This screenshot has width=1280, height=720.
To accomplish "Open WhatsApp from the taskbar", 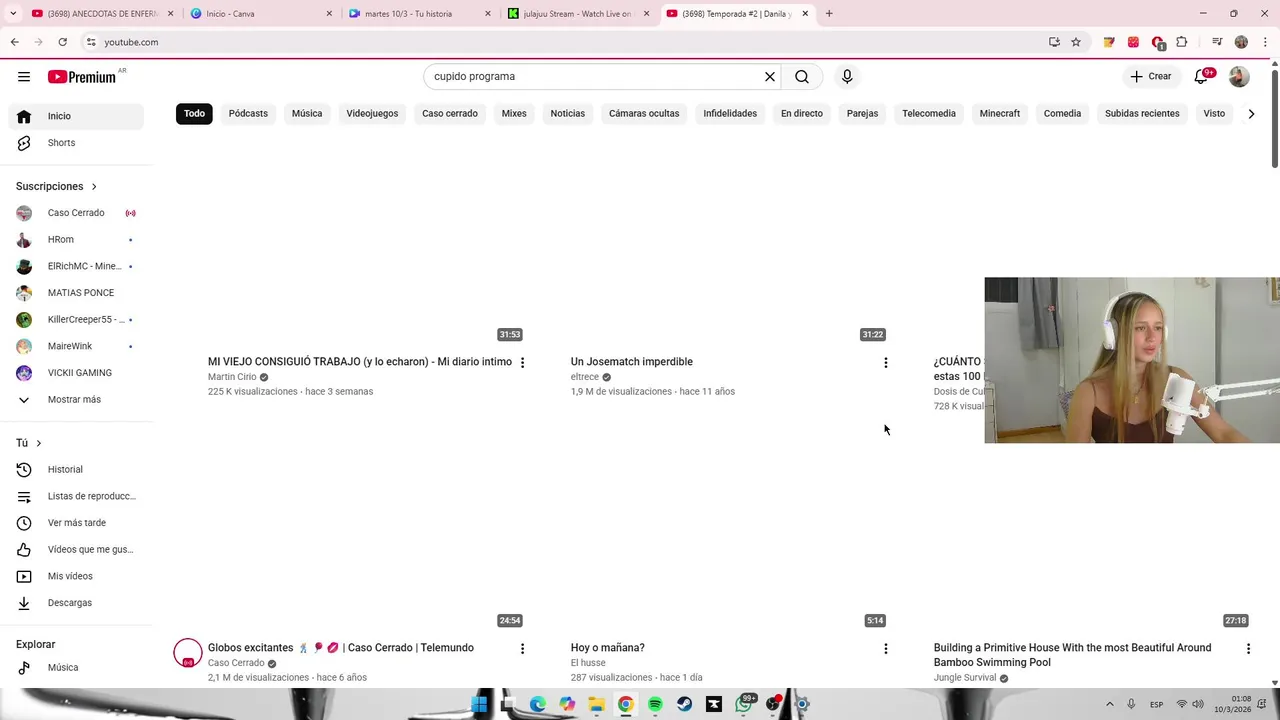I will click(x=743, y=704).
